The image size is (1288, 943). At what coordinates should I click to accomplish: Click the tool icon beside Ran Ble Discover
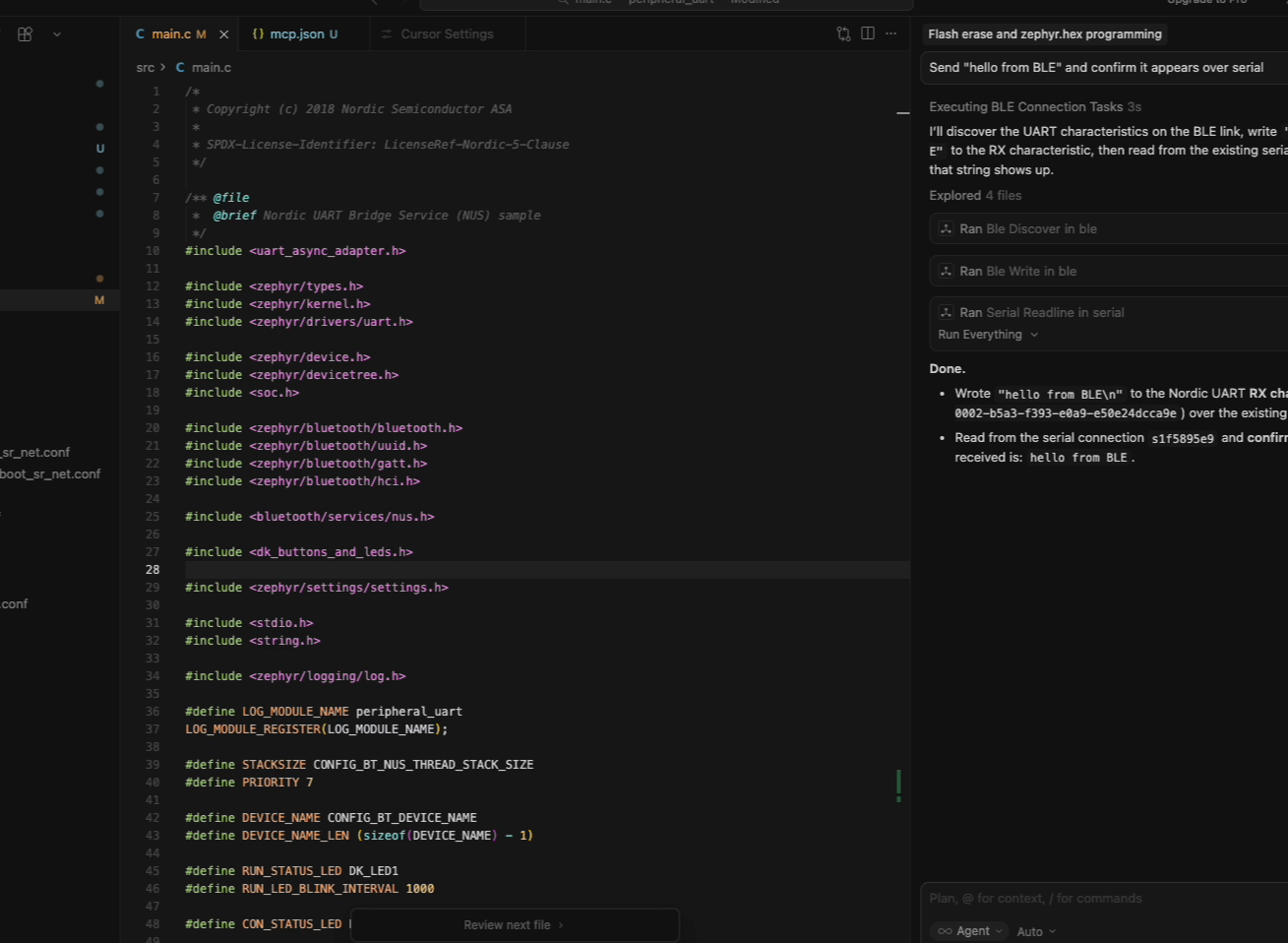click(946, 229)
